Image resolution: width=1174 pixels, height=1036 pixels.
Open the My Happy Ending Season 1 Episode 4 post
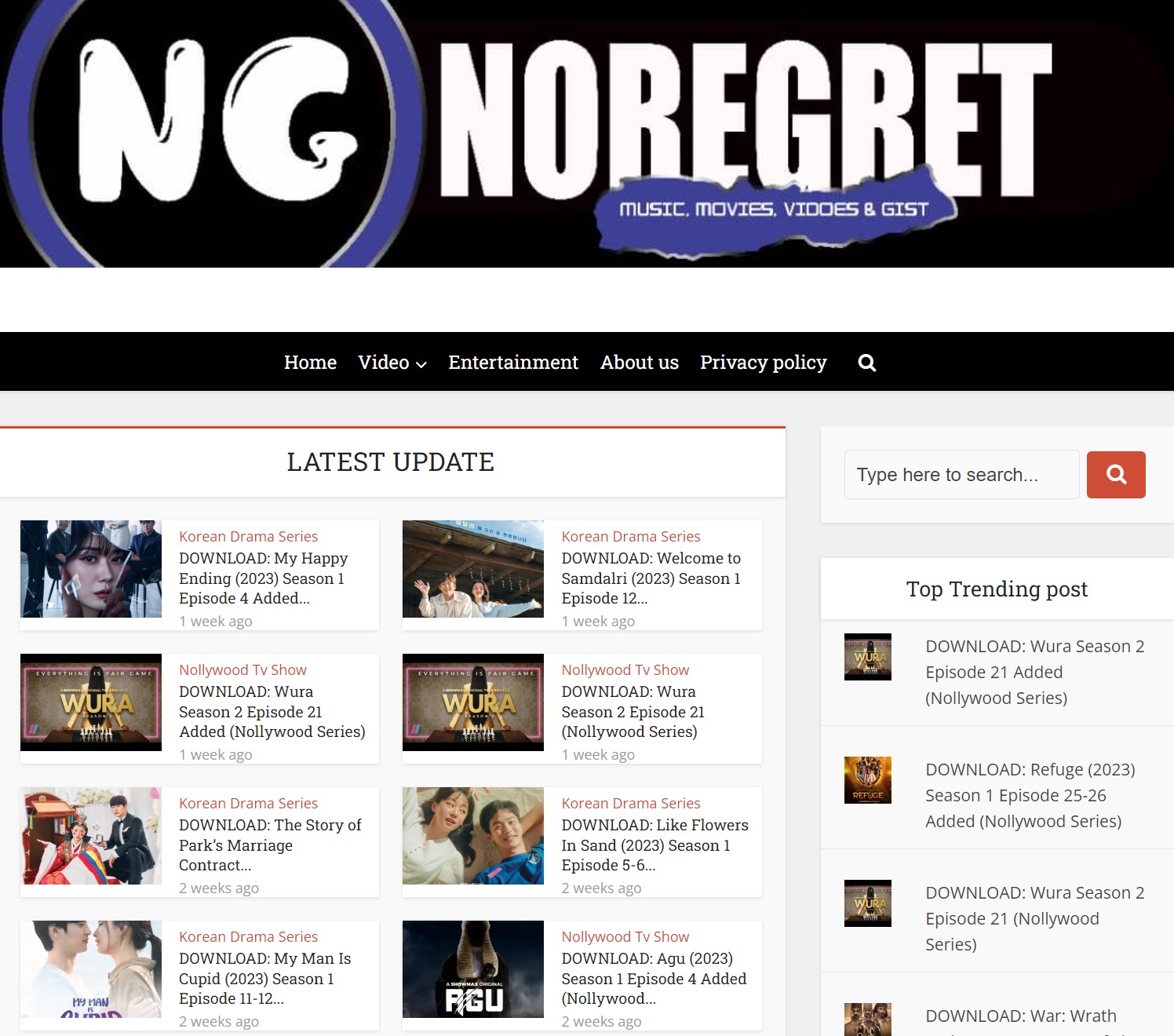coord(263,578)
